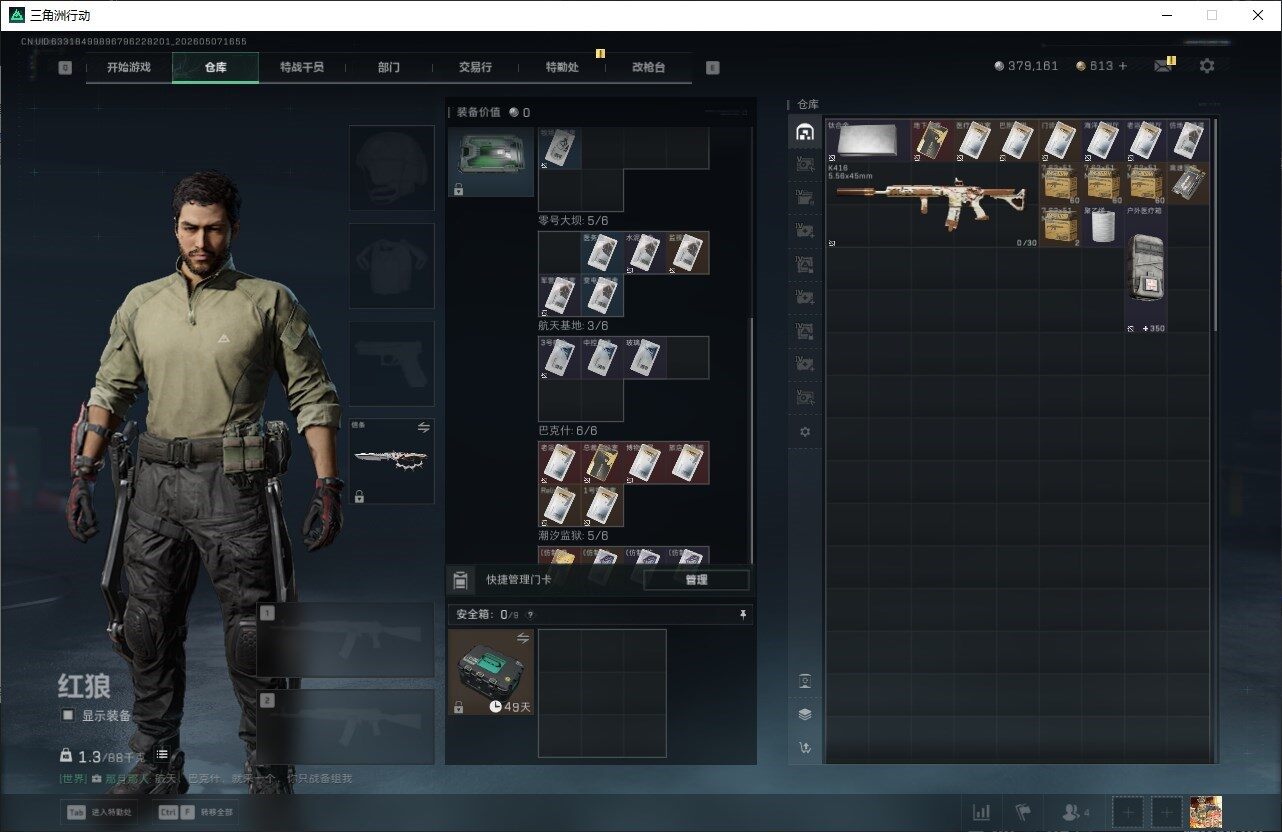Click the portrait icon in stash sidebar
Viewport: 1282px width, 832px height.
click(x=805, y=681)
